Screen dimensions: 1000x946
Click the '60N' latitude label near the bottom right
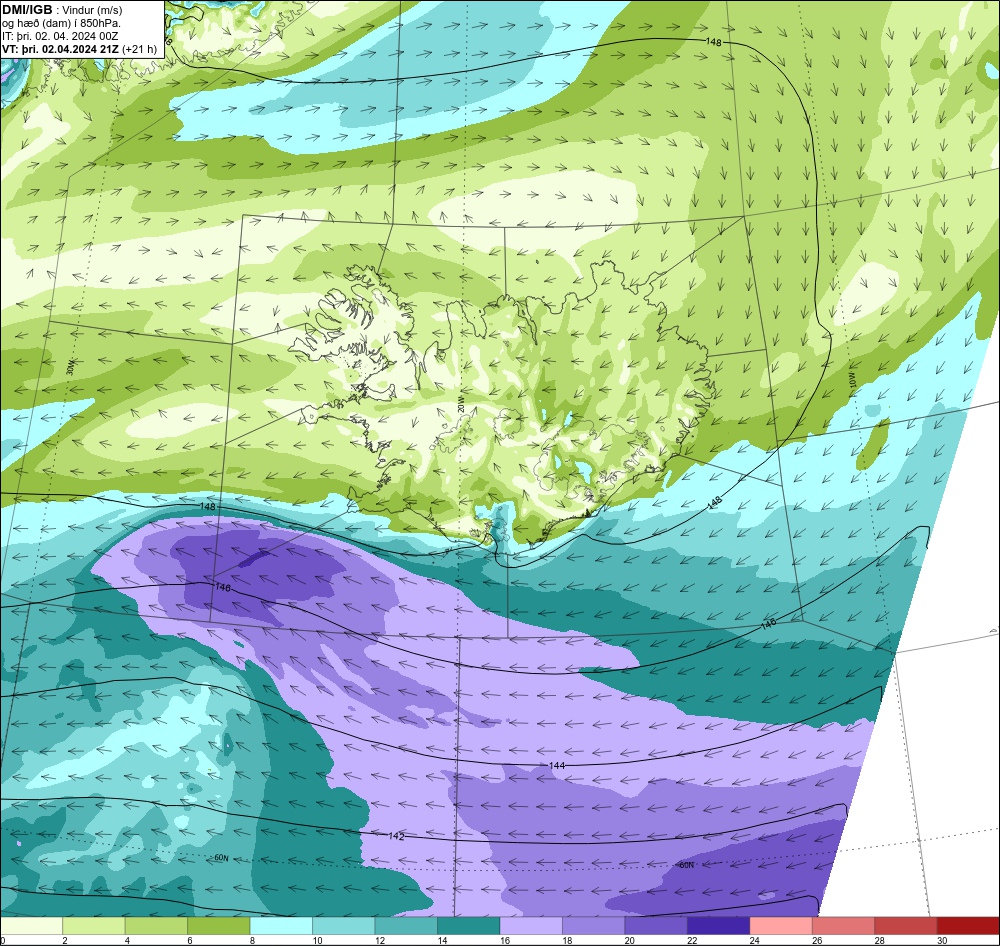coord(686,865)
